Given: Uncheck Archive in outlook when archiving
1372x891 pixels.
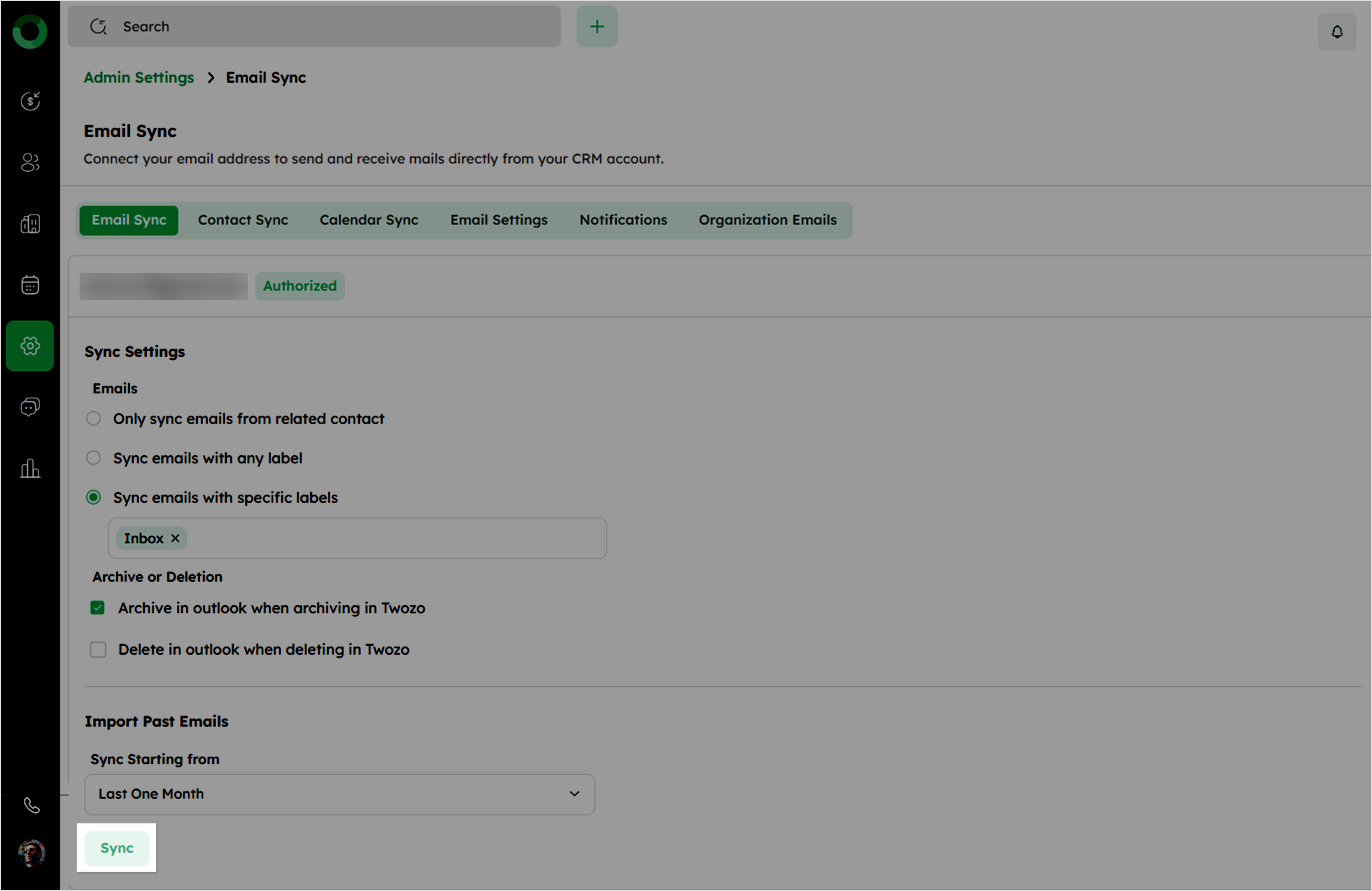Looking at the screenshot, I should point(97,608).
